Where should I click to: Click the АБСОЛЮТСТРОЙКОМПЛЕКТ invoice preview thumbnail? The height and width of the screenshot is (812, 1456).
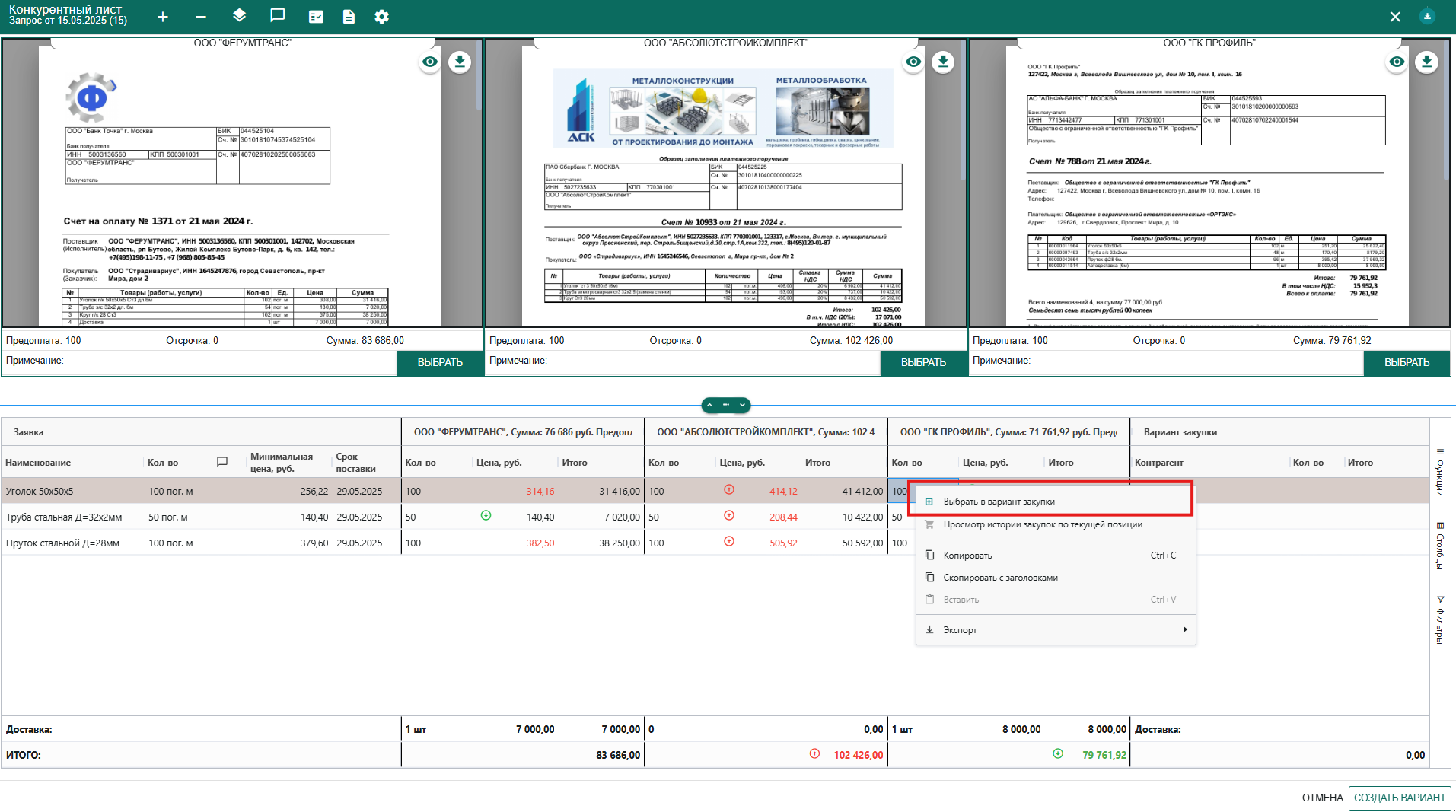coord(723,188)
